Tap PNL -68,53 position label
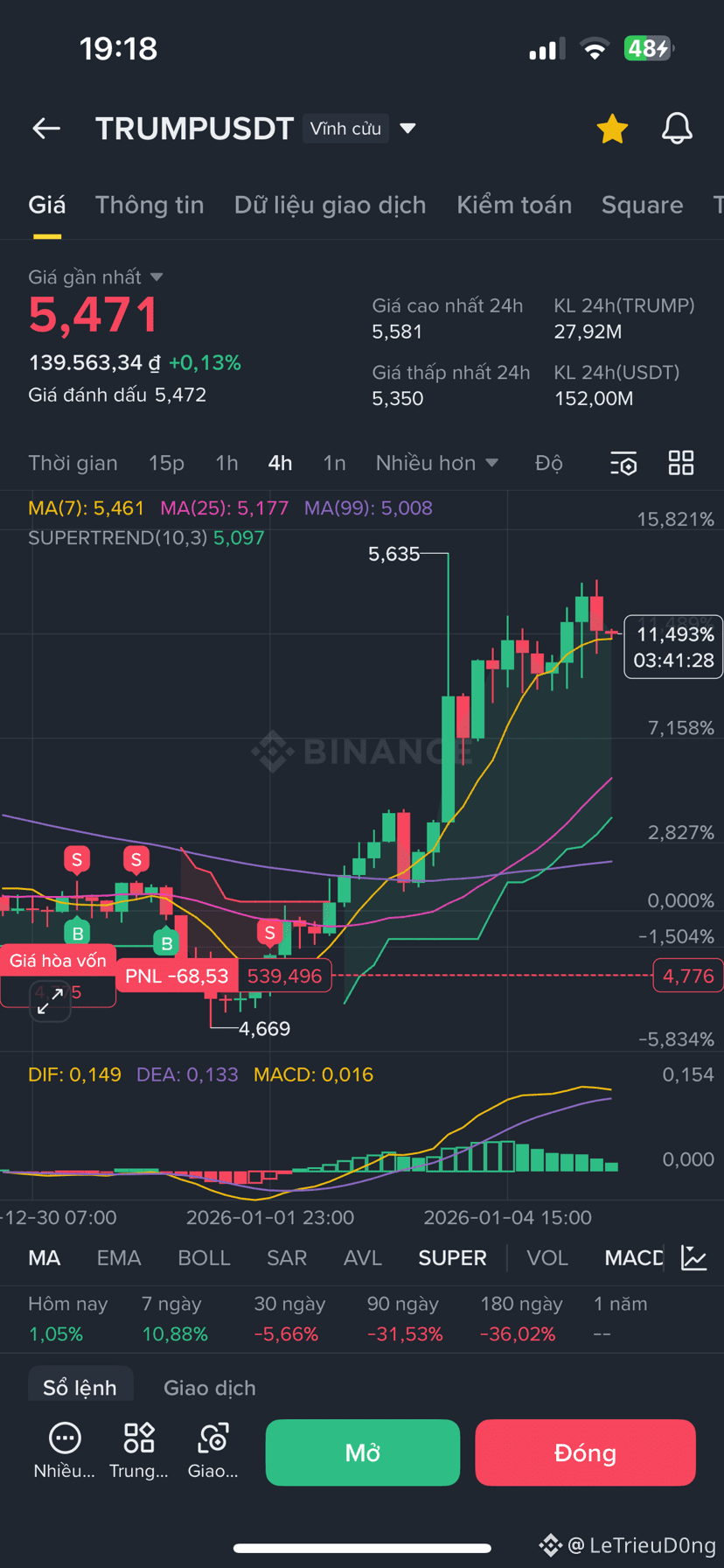Viewport: 724px width, 1568px height. click(x=177, y=976)
